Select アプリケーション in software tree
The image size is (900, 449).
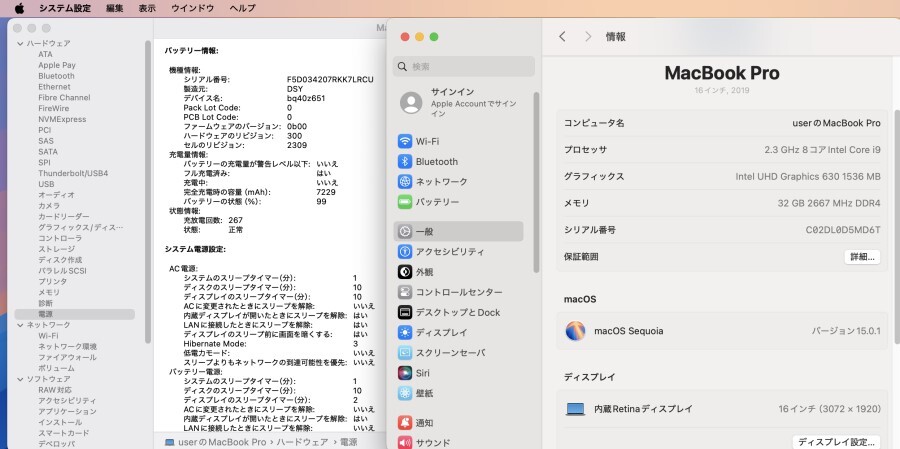pos(67,412)
